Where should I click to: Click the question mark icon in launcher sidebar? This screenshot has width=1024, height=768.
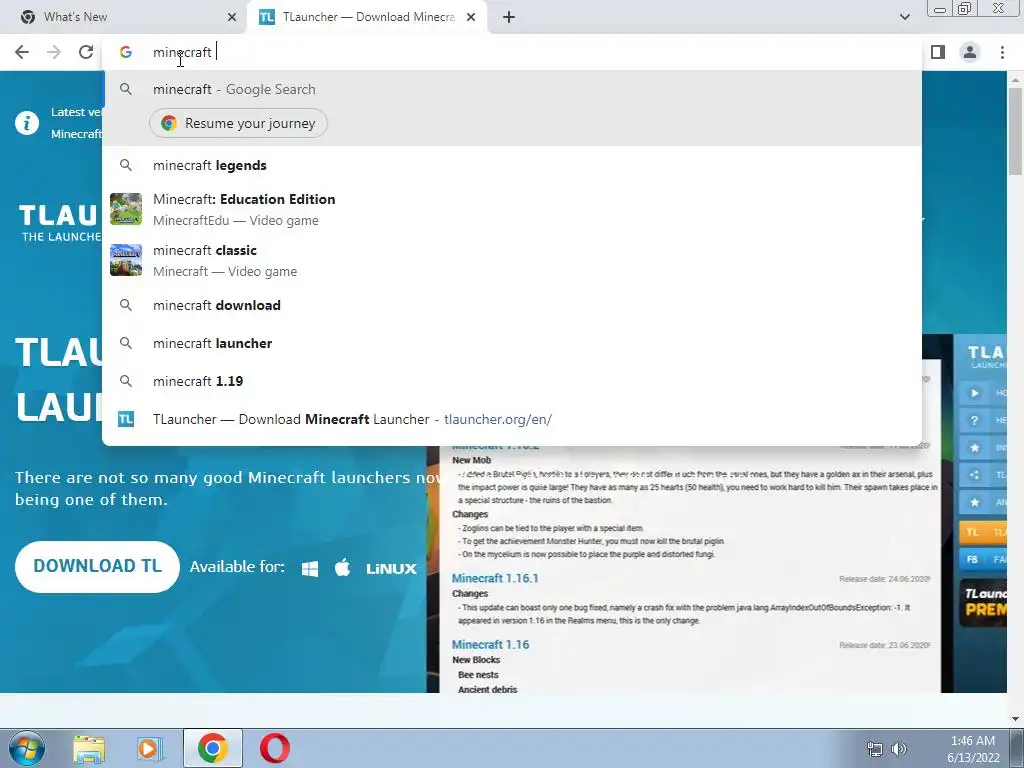tap(974, 421)
